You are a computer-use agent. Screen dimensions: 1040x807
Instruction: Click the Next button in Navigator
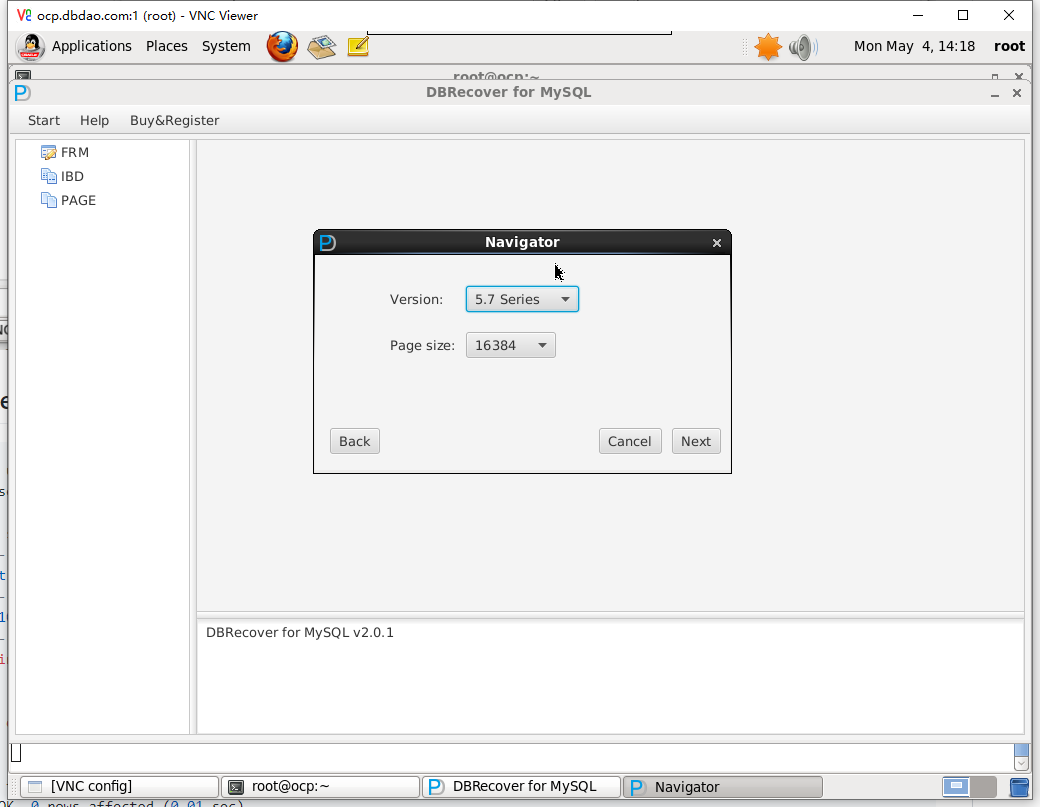click(696, 441)
